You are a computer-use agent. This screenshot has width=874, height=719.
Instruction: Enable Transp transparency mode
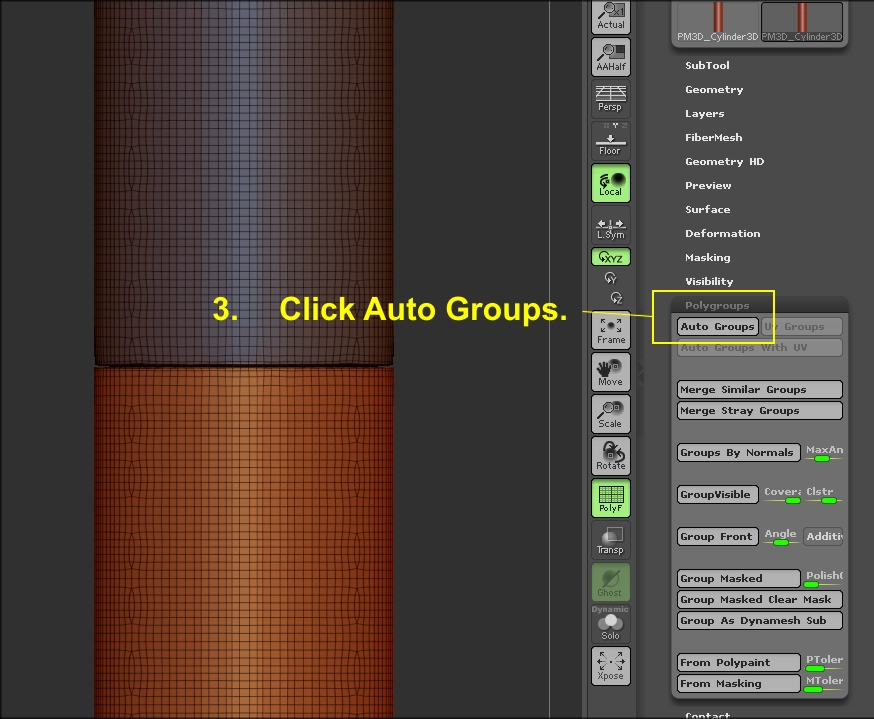click(x=611, y=539)
